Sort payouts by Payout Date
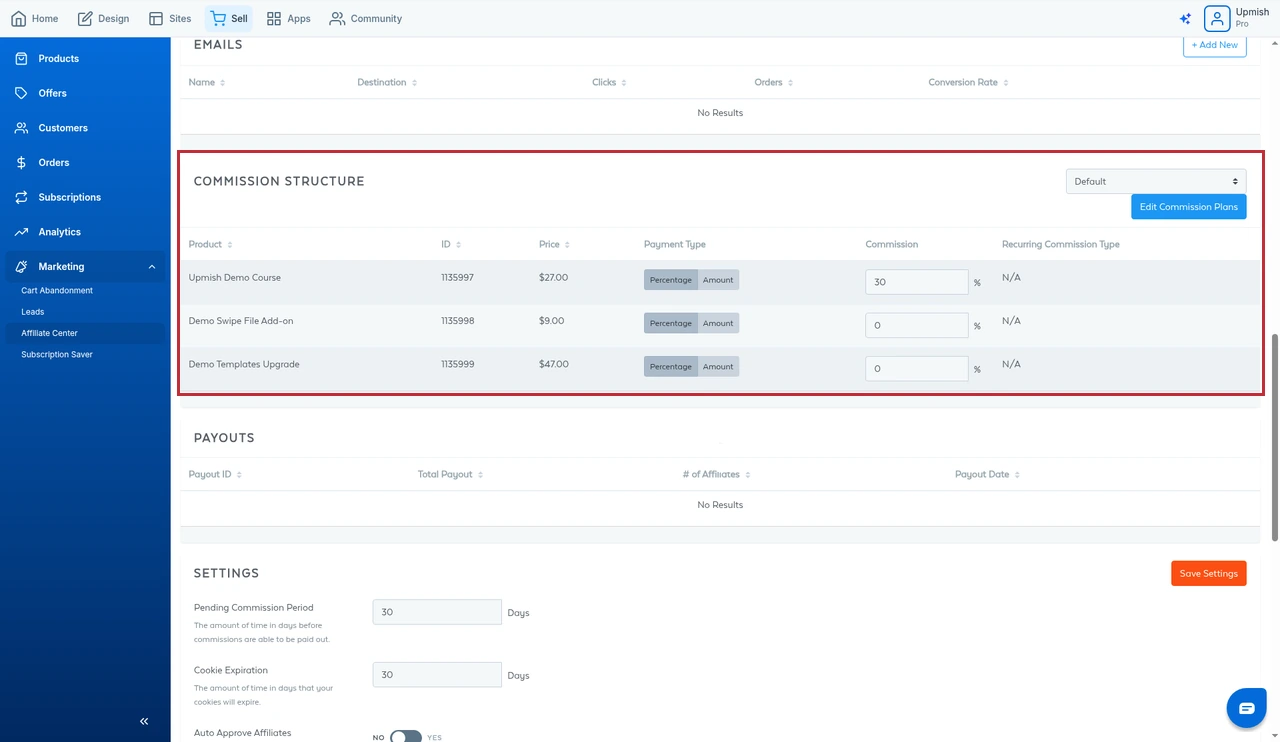 (x=987, y=474)
